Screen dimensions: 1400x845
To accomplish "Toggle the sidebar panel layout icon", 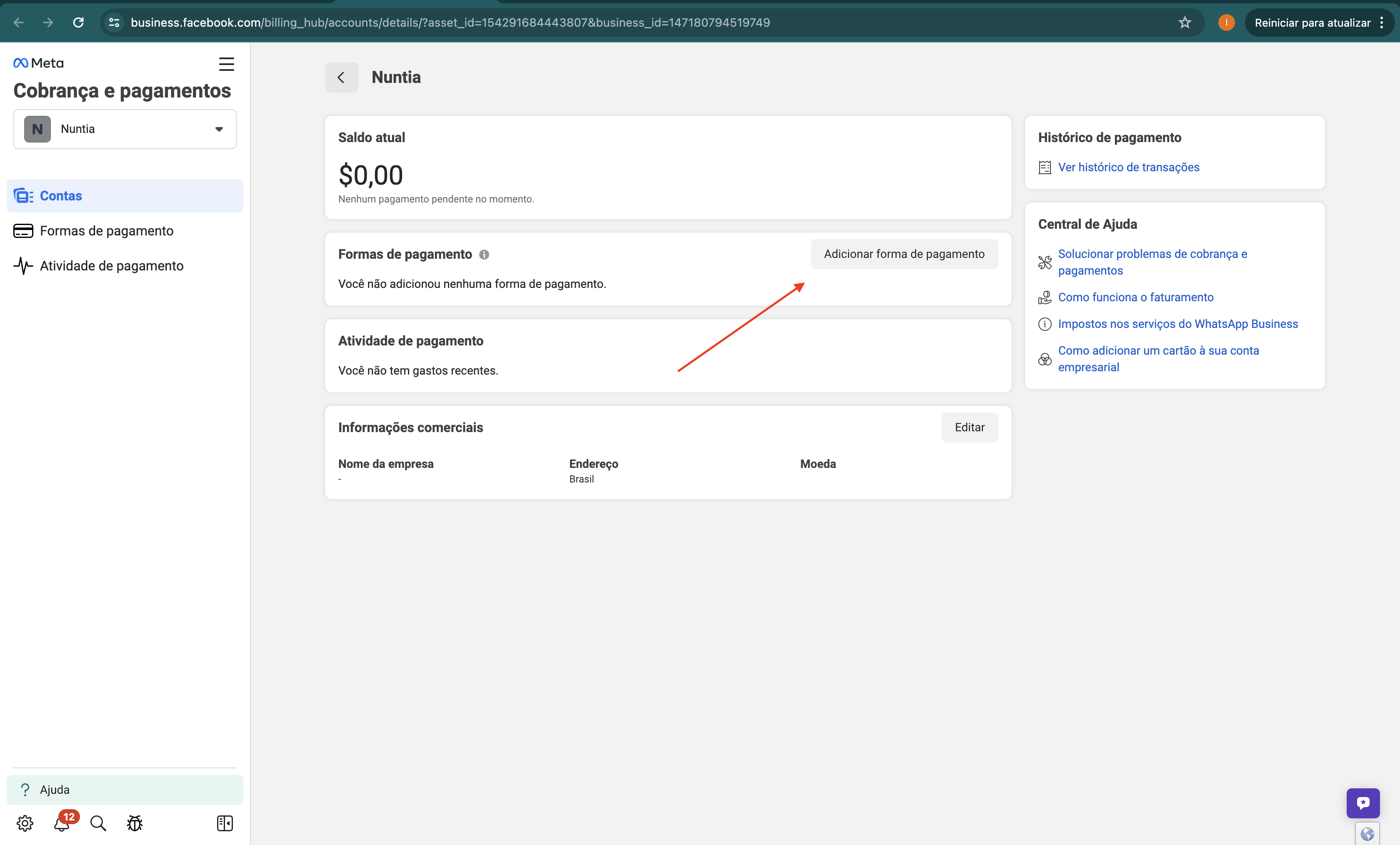I will point(225,823).
